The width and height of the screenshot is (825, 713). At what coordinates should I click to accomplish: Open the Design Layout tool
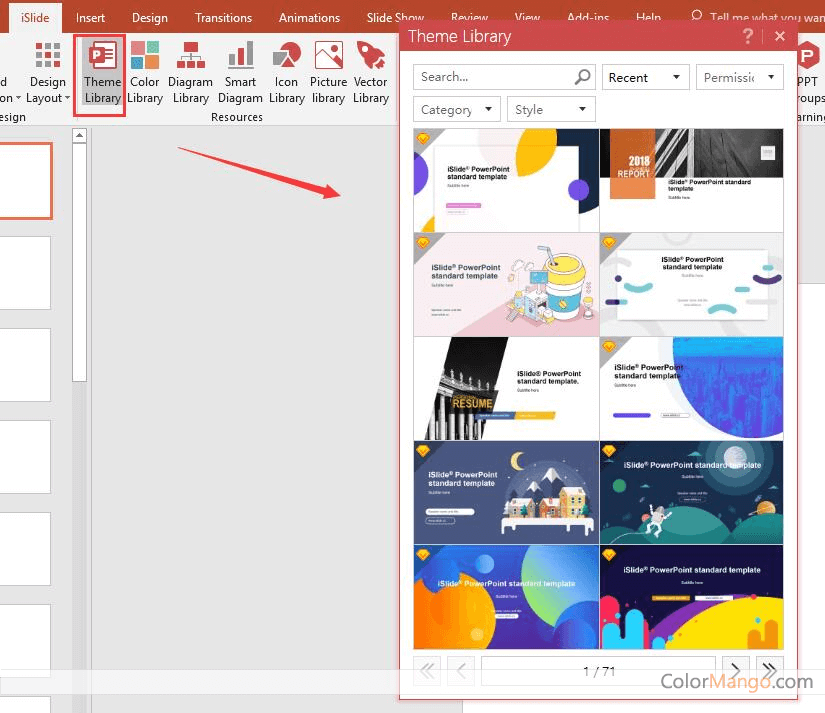tap(48, 74)
